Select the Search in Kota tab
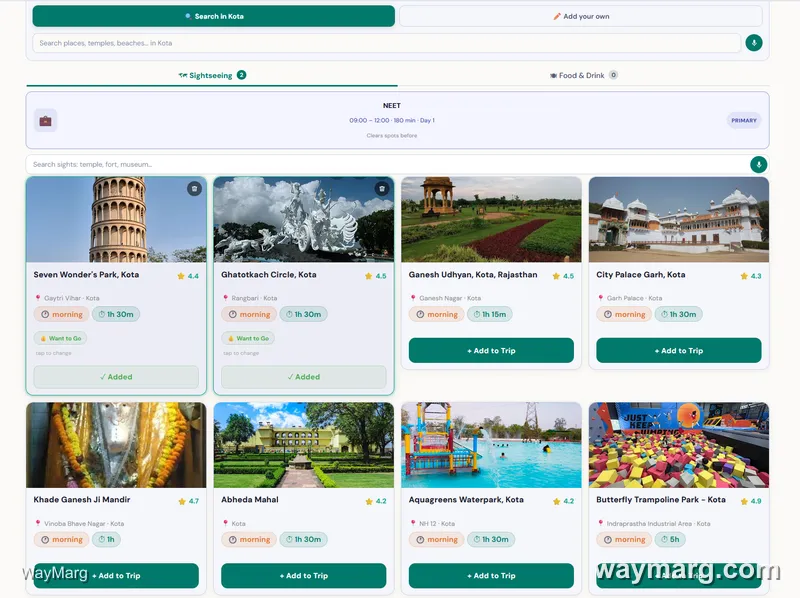 pyautogui.click(x=214, y=16)
